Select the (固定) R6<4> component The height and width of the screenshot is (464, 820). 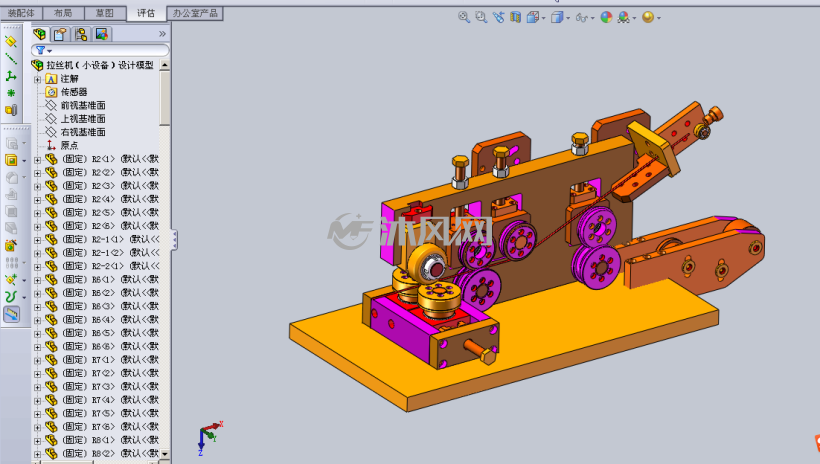click(x=102, y=319)
